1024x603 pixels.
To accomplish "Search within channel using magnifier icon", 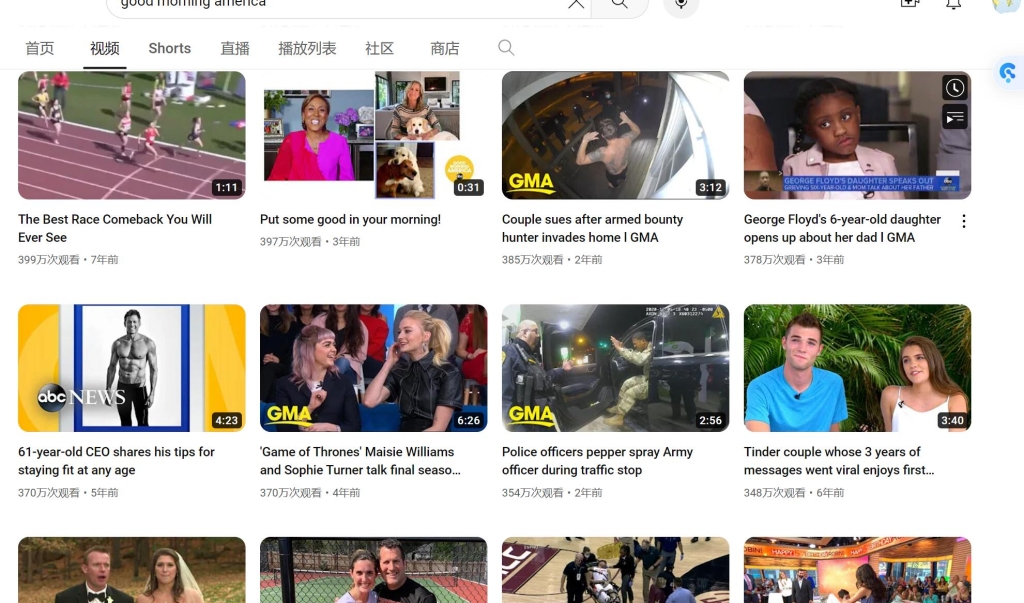I will tap(506, 48).
